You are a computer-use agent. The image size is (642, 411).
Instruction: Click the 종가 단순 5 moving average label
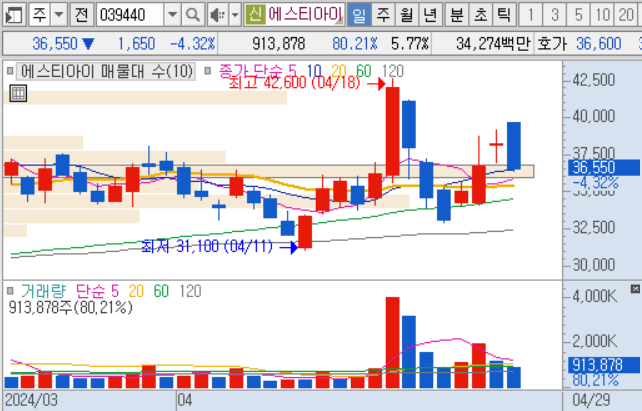tap(258, 71)
